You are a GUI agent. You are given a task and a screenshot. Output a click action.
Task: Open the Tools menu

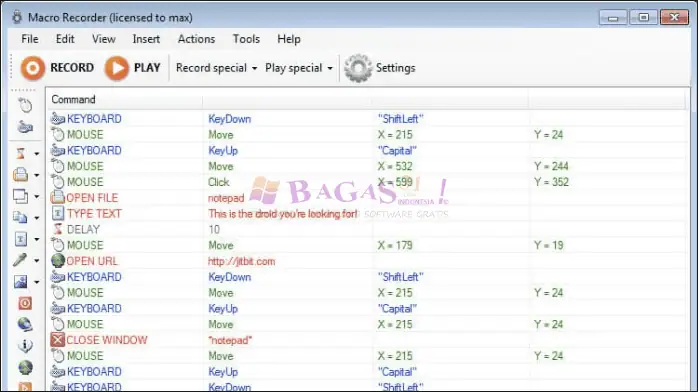click(x=246, y=39)
